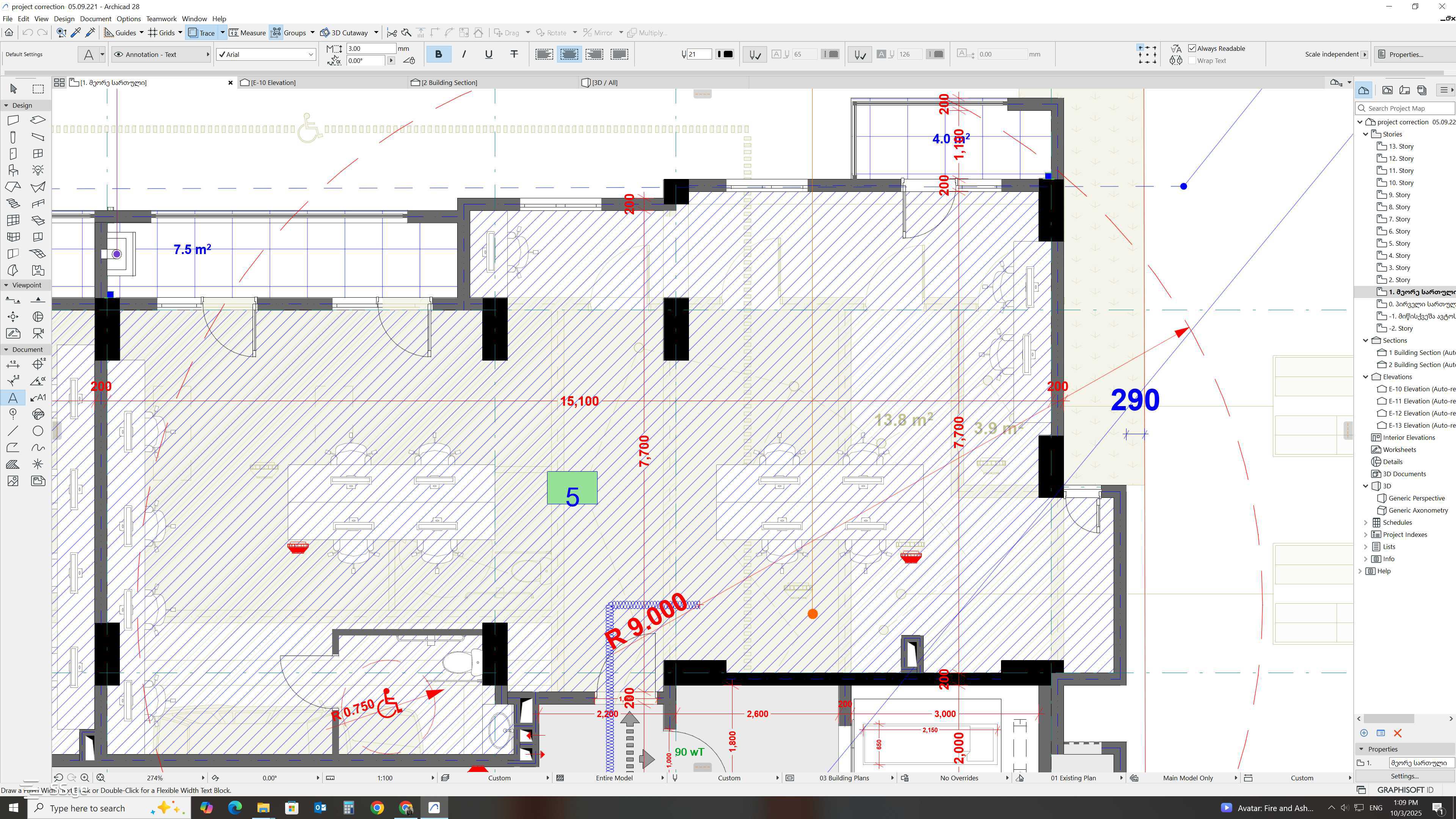Select the Lamp tool
Viewport: 1456px width, 819px height.
(38, 170)
